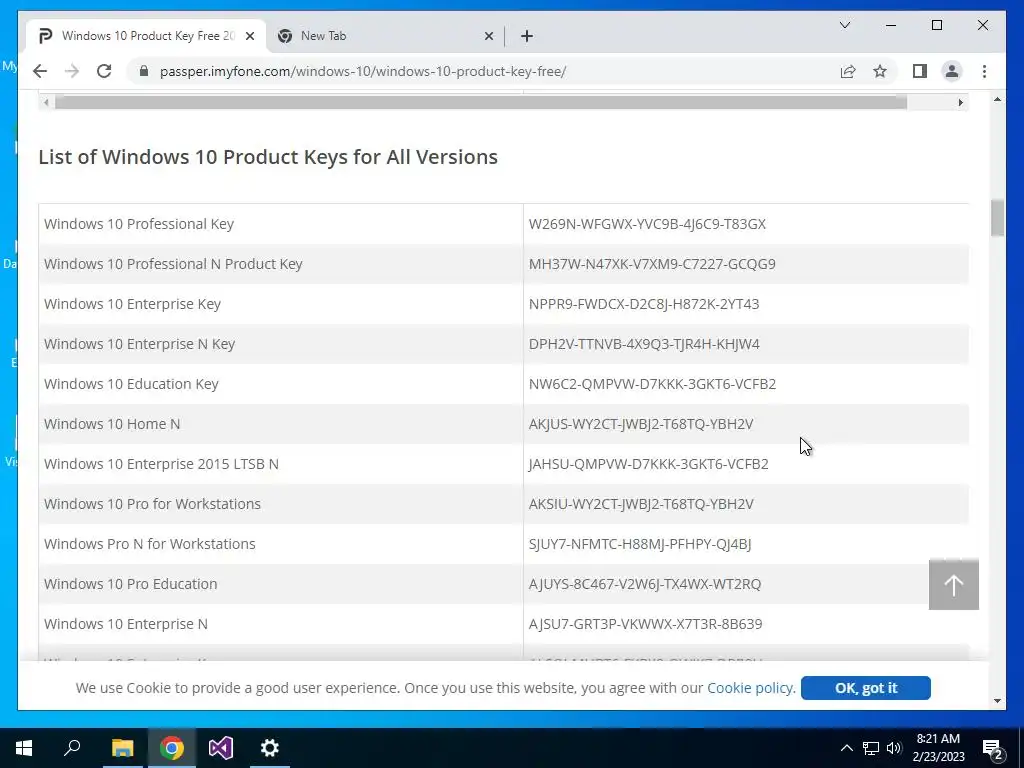Click the page scrollbar down arrow

pyautogui.click(x=997, y=701)
